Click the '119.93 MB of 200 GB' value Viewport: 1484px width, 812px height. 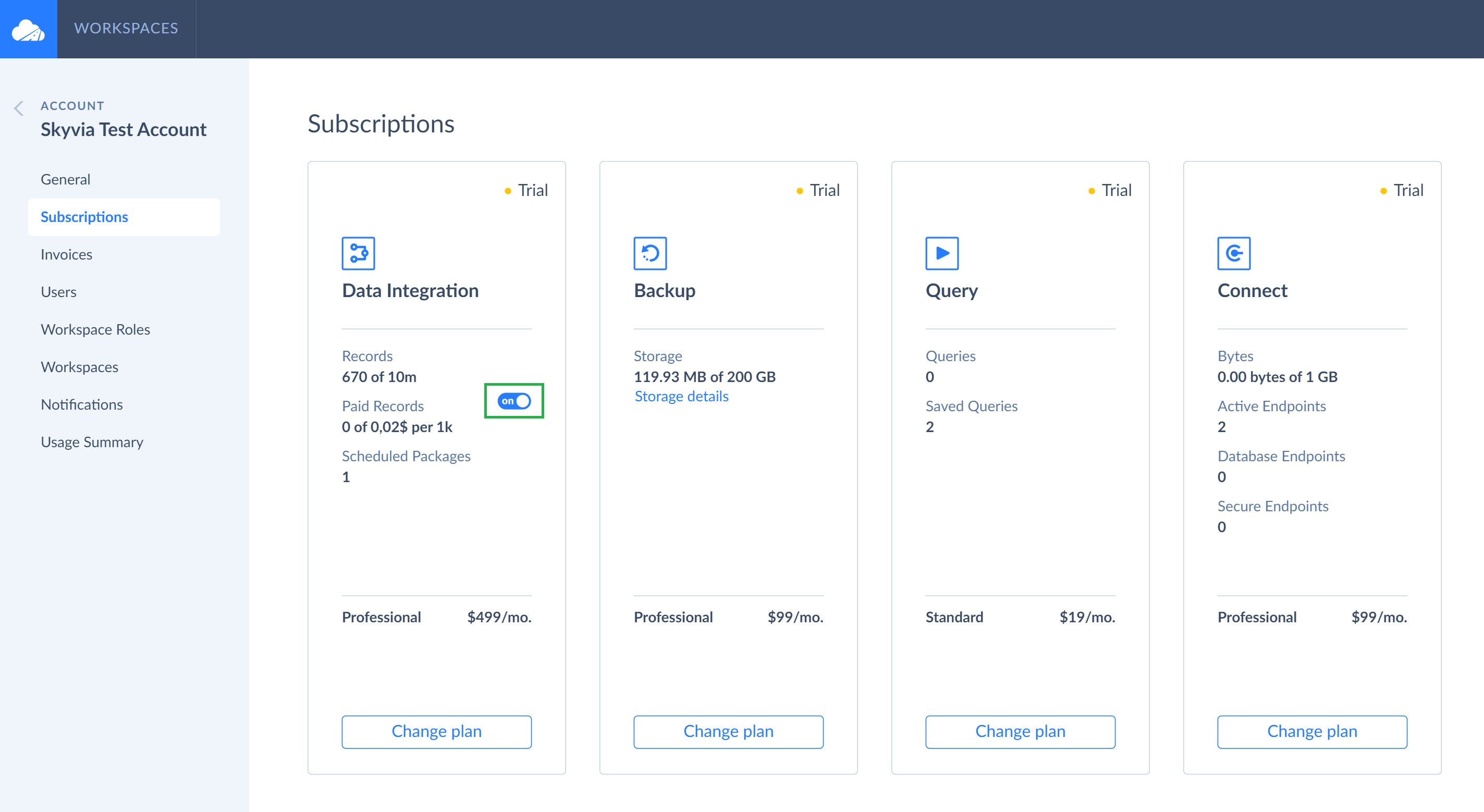pos(705,377)
